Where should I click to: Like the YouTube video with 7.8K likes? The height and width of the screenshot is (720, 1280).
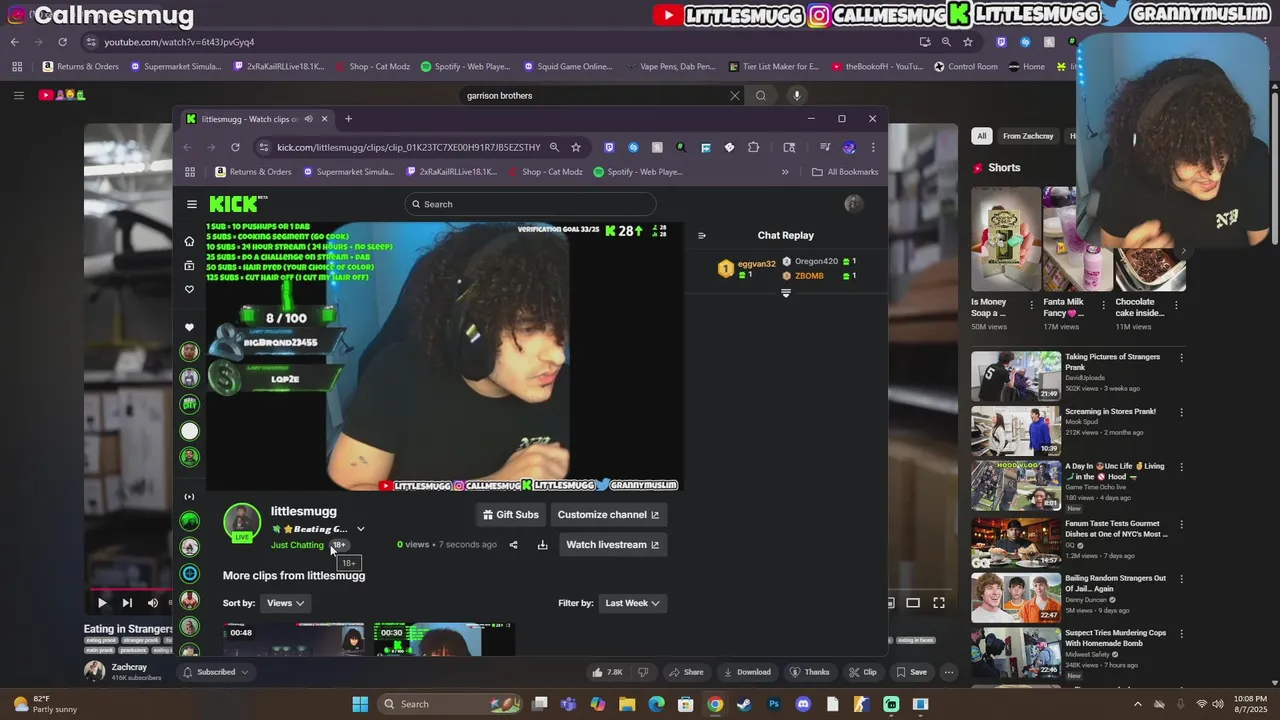(x=608, y=672)
